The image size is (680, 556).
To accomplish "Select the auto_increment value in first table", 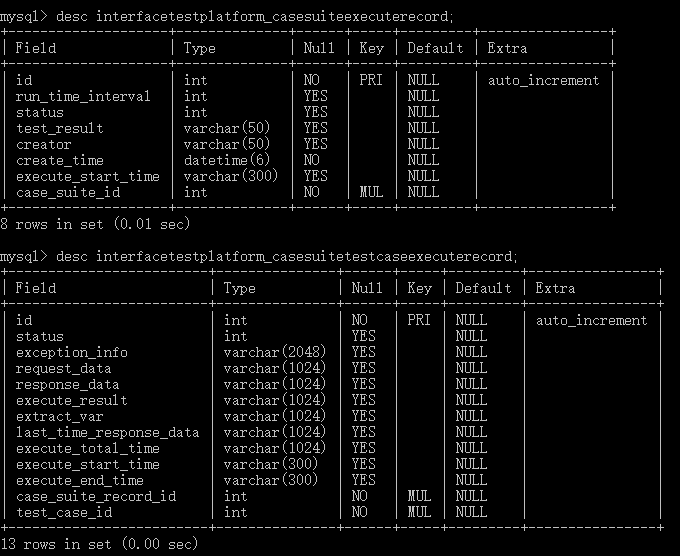I will coord(543,81).
